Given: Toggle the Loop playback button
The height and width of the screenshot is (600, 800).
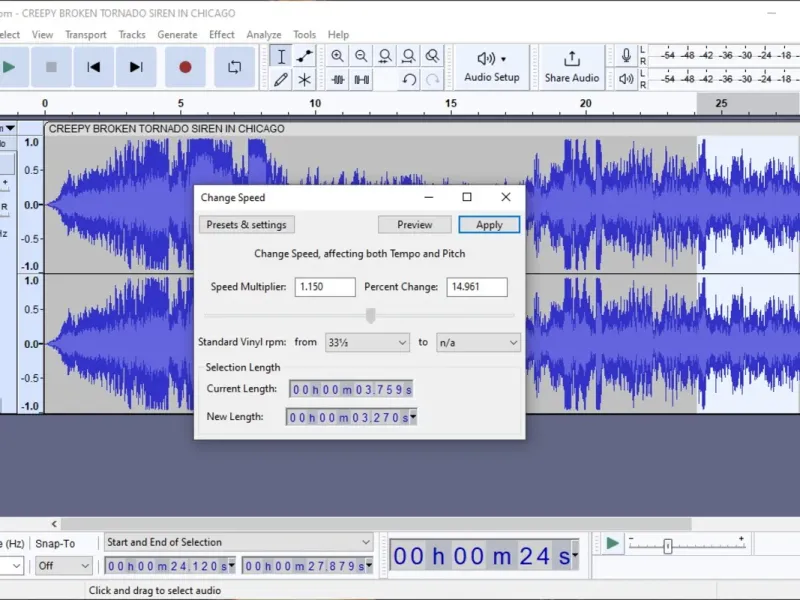Looking at the screenshot, I should (x=235, y=67).
